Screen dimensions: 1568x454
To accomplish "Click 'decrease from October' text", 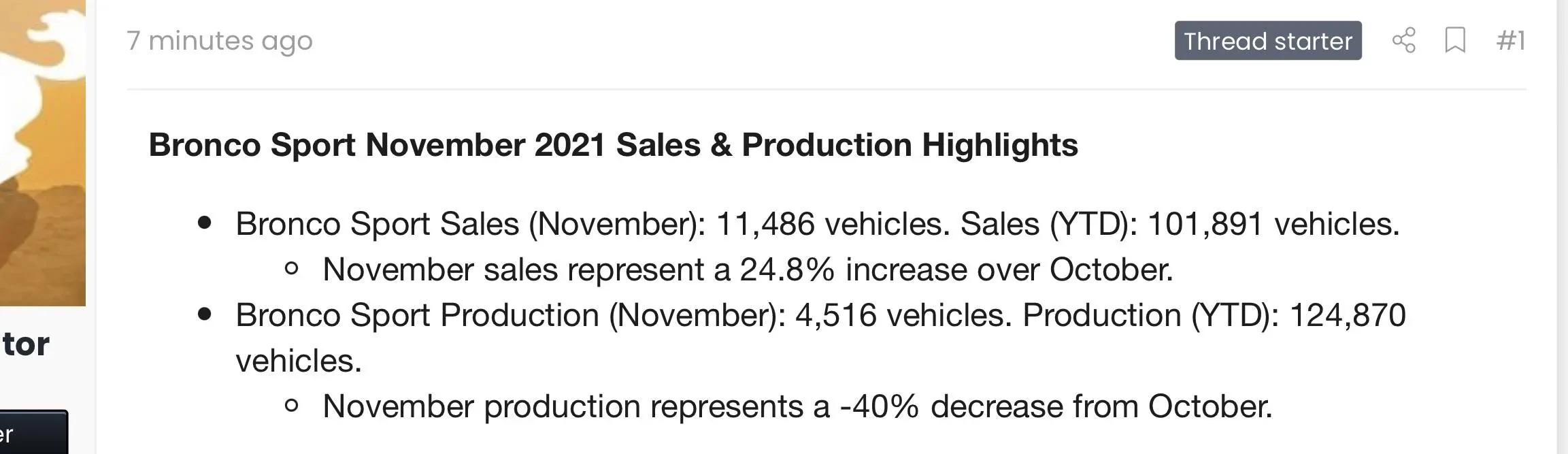I will (1101, 406).
